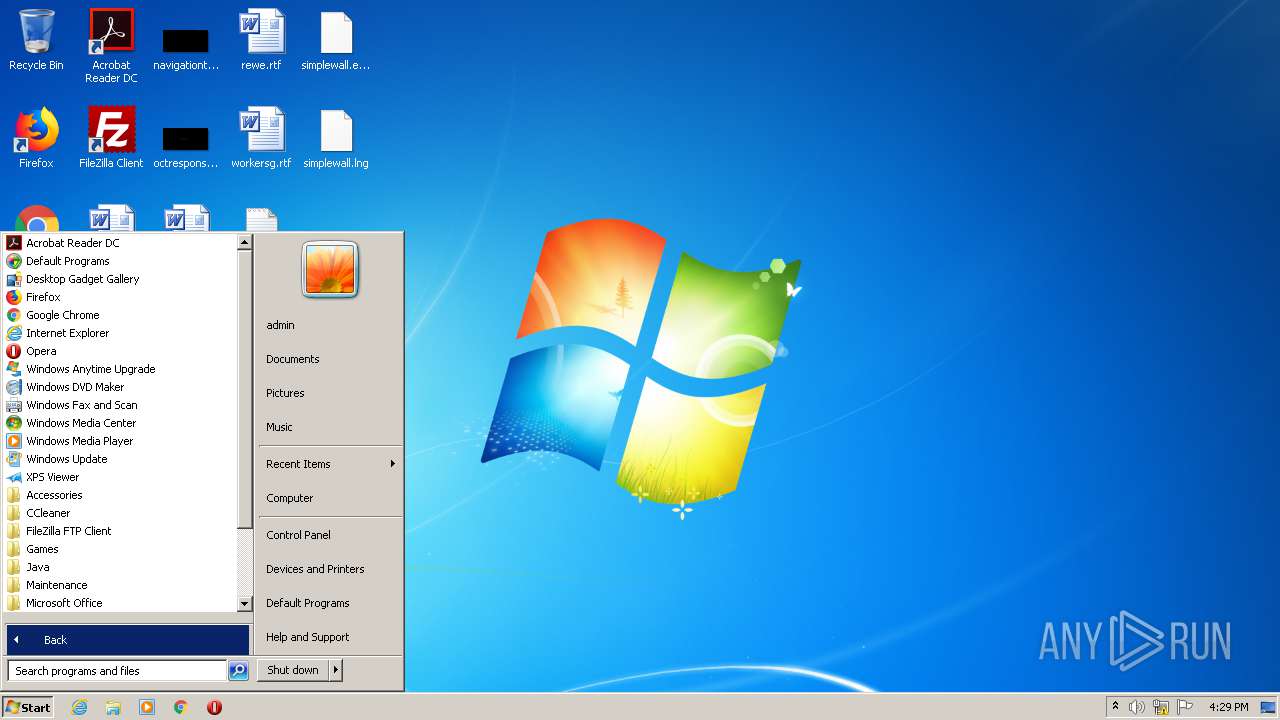Open Default Programs in right pane
The image size is (1280, 720).
click(330, 603)
